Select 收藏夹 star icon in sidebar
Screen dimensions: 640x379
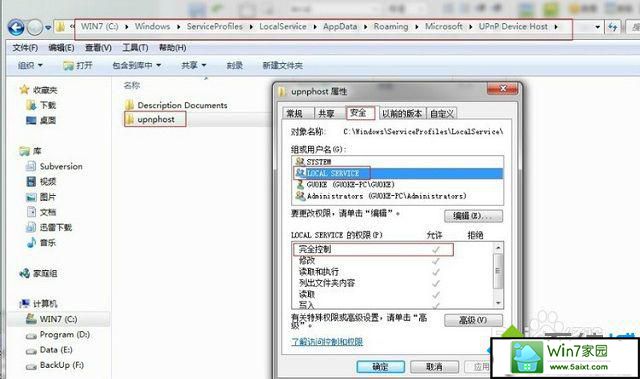[x=24, y=90]
